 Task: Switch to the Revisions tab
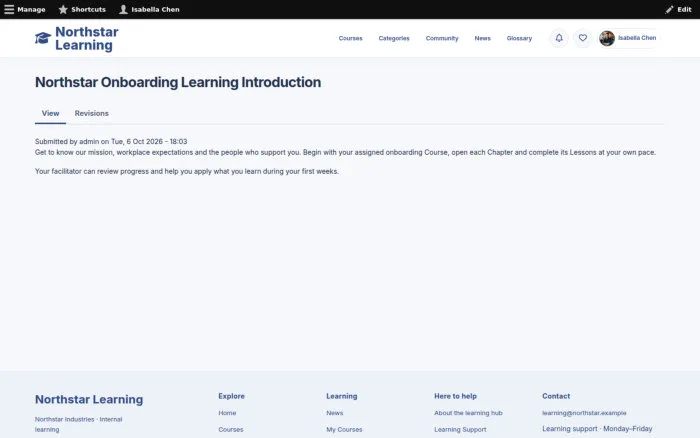[92, 113]
